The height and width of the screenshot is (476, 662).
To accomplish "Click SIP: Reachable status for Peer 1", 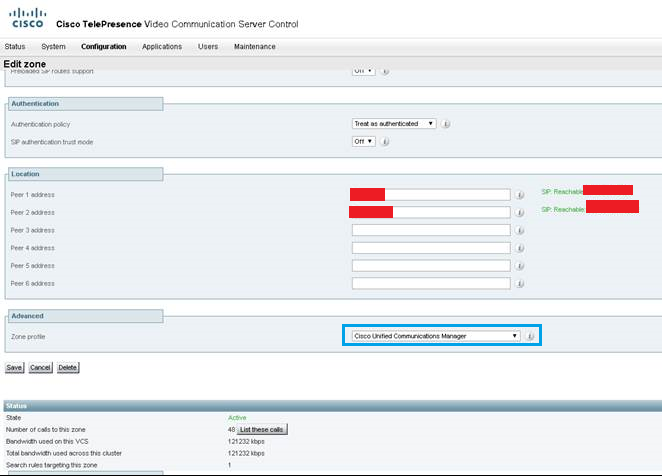I will [562, 192].
